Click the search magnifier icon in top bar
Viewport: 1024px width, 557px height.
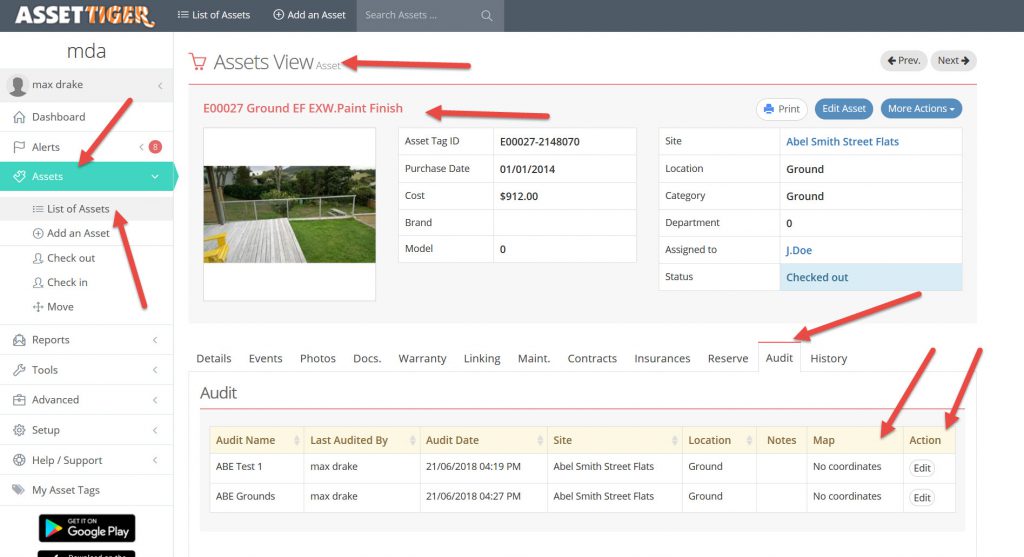486,16
